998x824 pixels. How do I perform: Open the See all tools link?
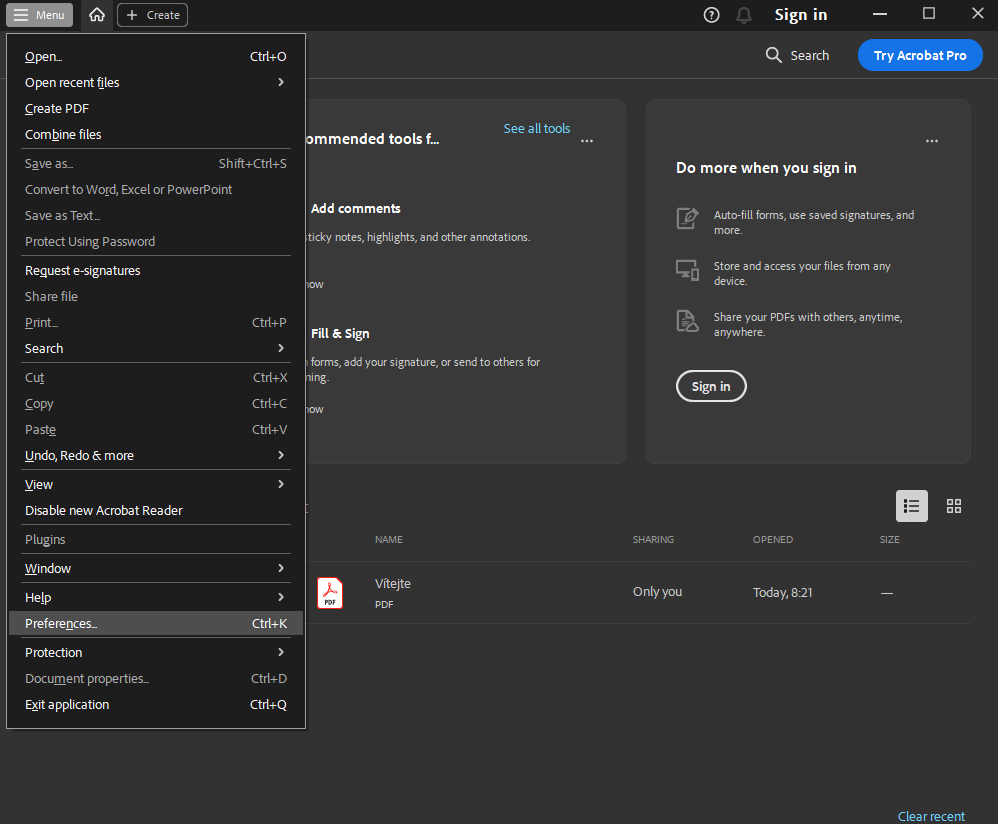tap(536, 129)
